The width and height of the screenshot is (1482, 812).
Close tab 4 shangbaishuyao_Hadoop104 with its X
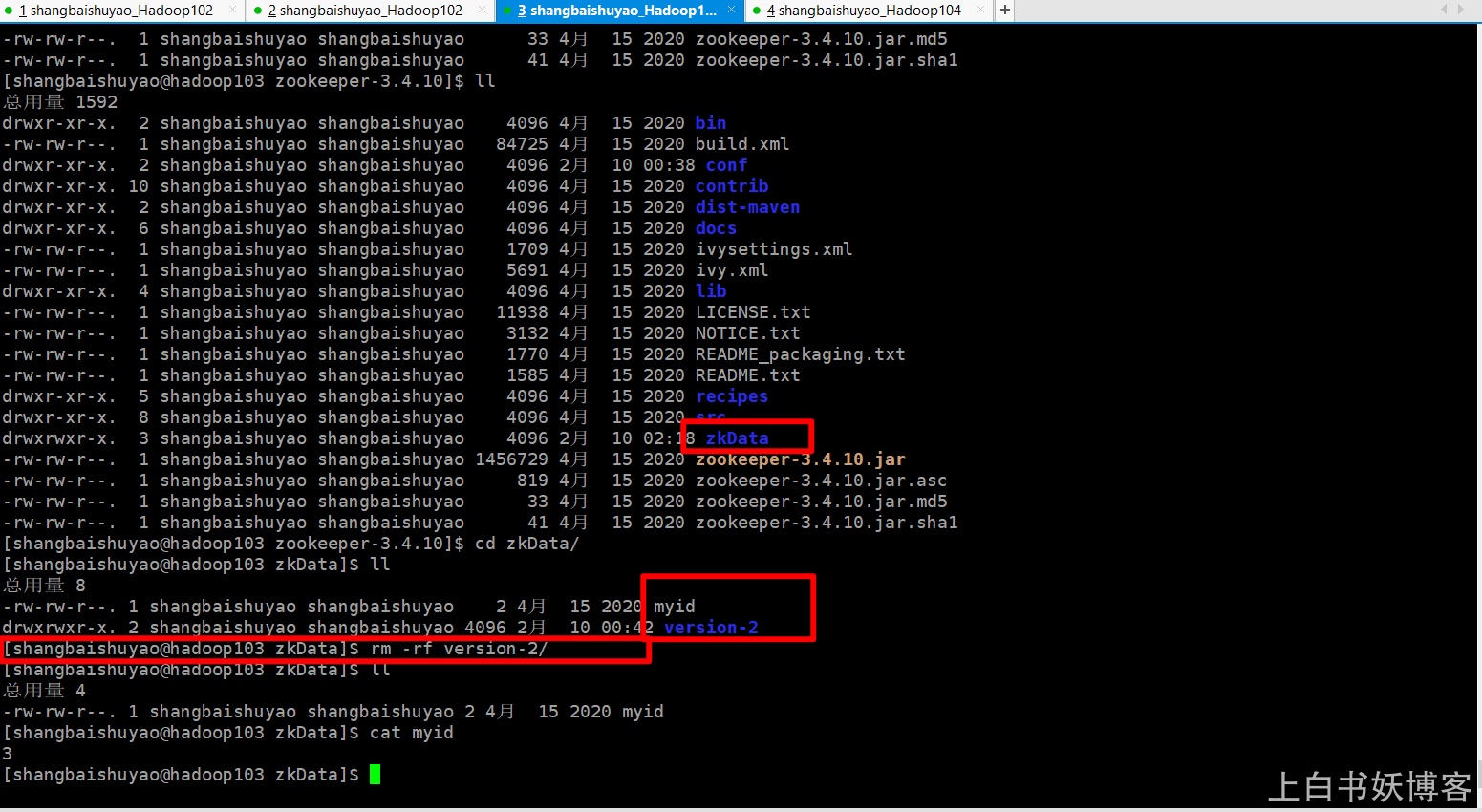981,11
